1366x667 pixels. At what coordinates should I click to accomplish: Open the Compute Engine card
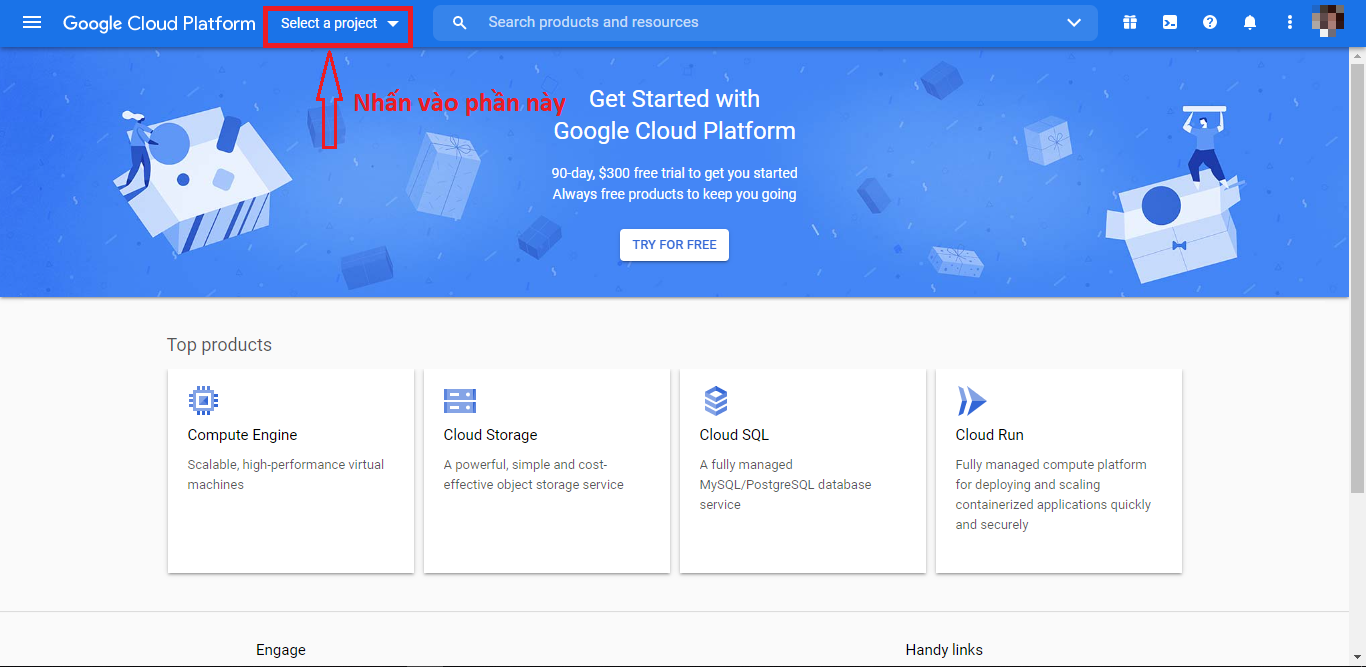291,471
